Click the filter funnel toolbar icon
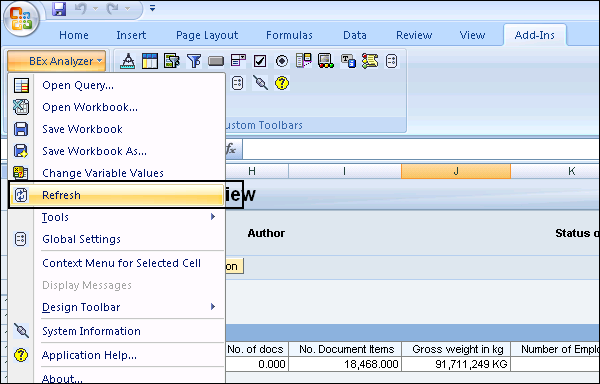 [x=194, y=61]
